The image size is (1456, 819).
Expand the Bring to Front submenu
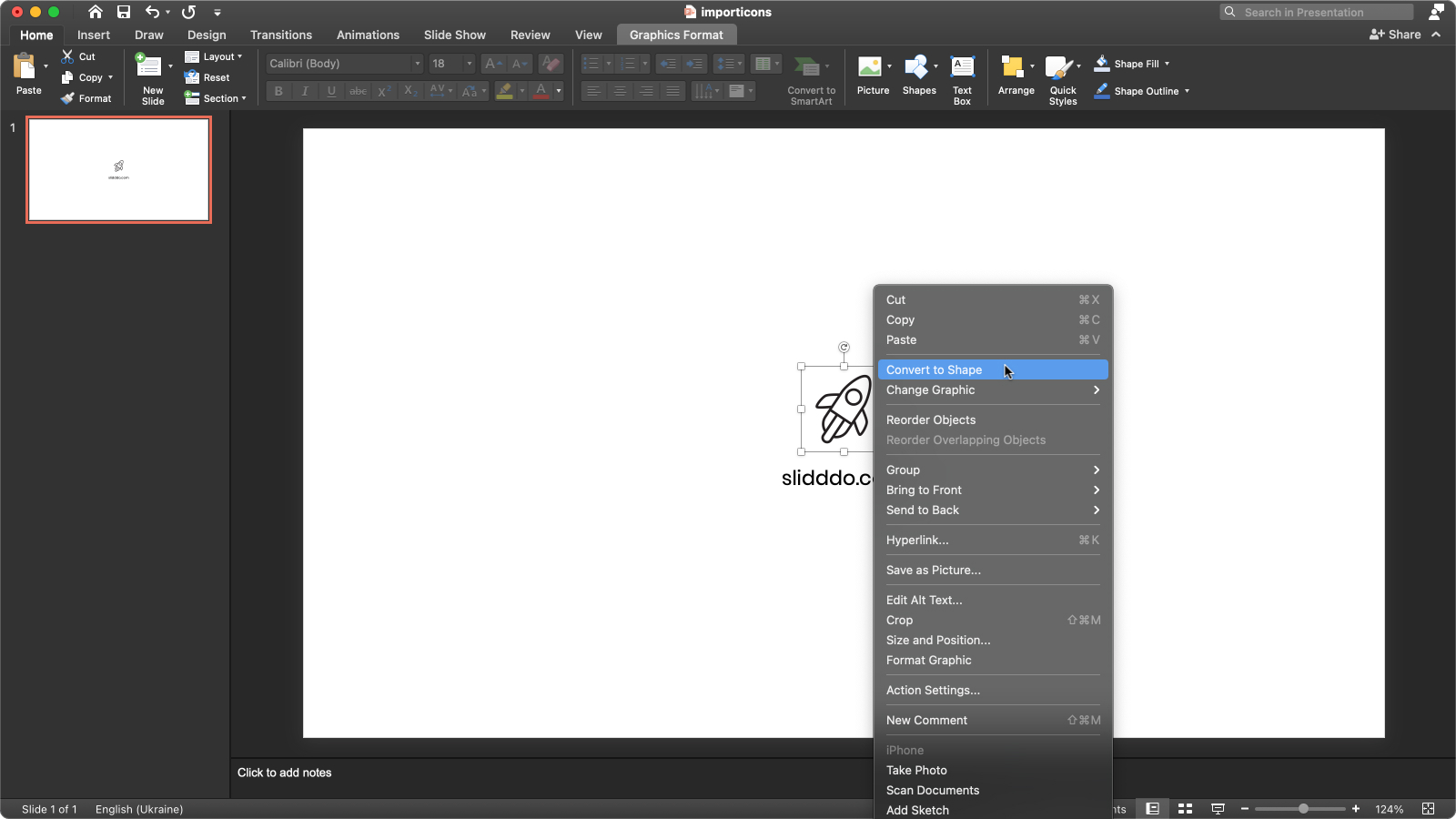click(993, 490)
